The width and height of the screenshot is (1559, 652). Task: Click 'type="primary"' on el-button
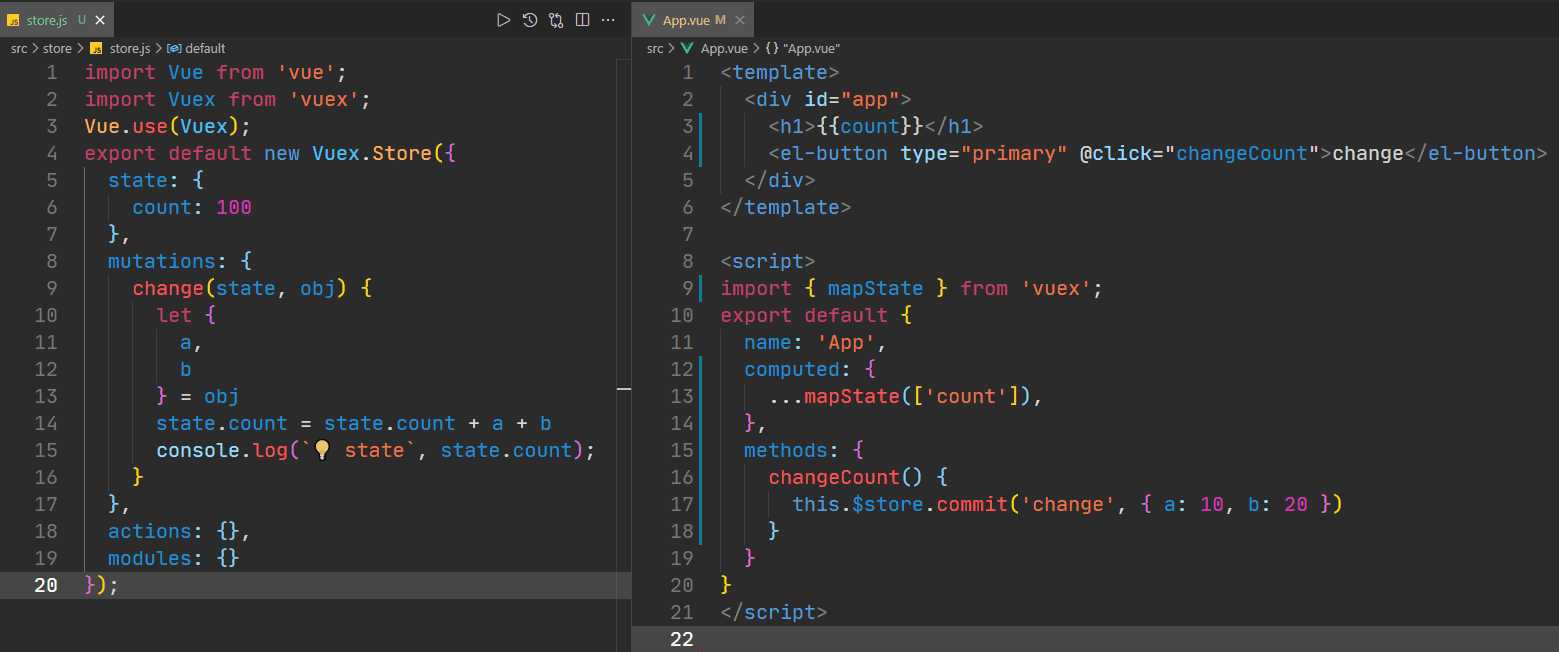pos(984,153)
